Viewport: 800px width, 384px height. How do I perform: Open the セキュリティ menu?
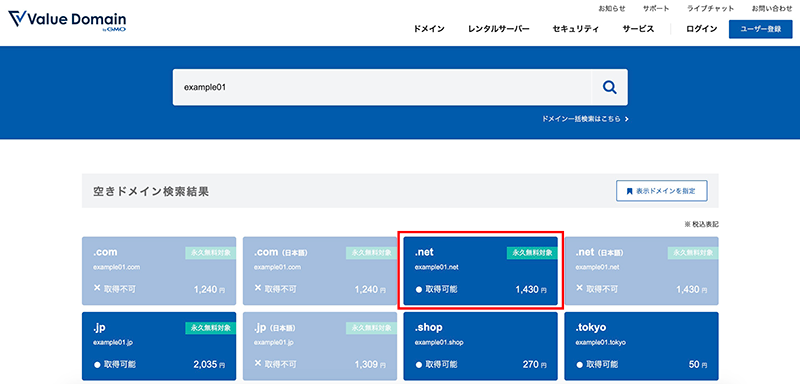click(x=576, y=29)
